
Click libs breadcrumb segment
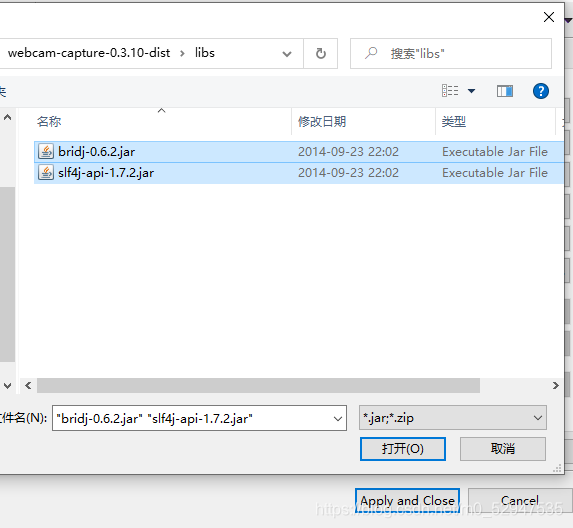pyautogui.click(x=205, y=53)
